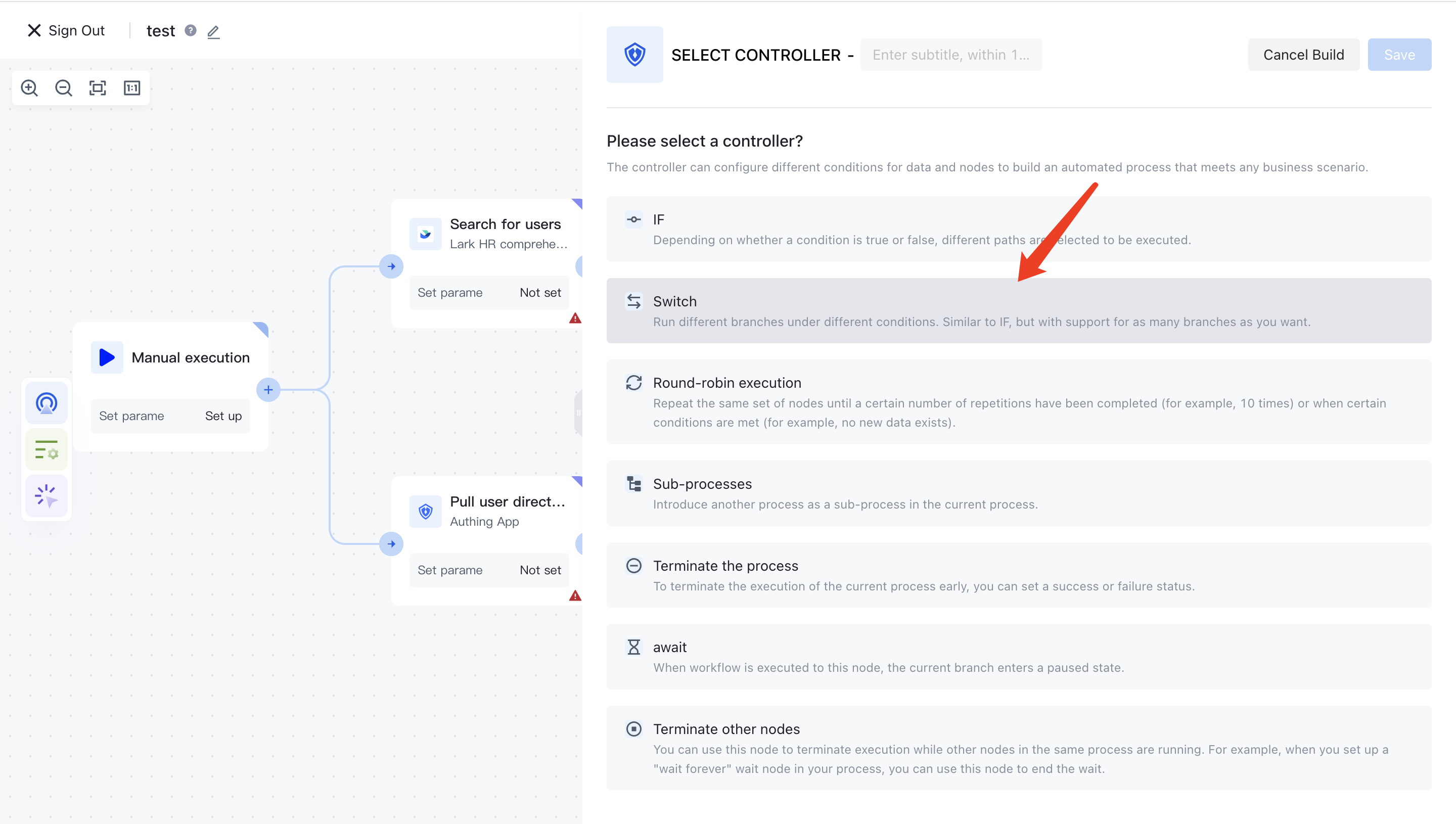This screenshot has width=1456, height=824.
Task: Select the Switch controller option
Action: click(1018, 311)
